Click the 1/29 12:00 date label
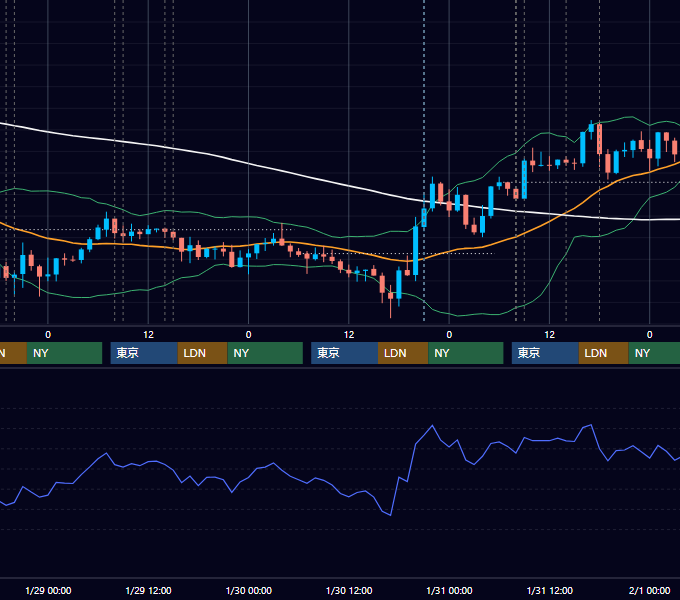 pos(148,590)
